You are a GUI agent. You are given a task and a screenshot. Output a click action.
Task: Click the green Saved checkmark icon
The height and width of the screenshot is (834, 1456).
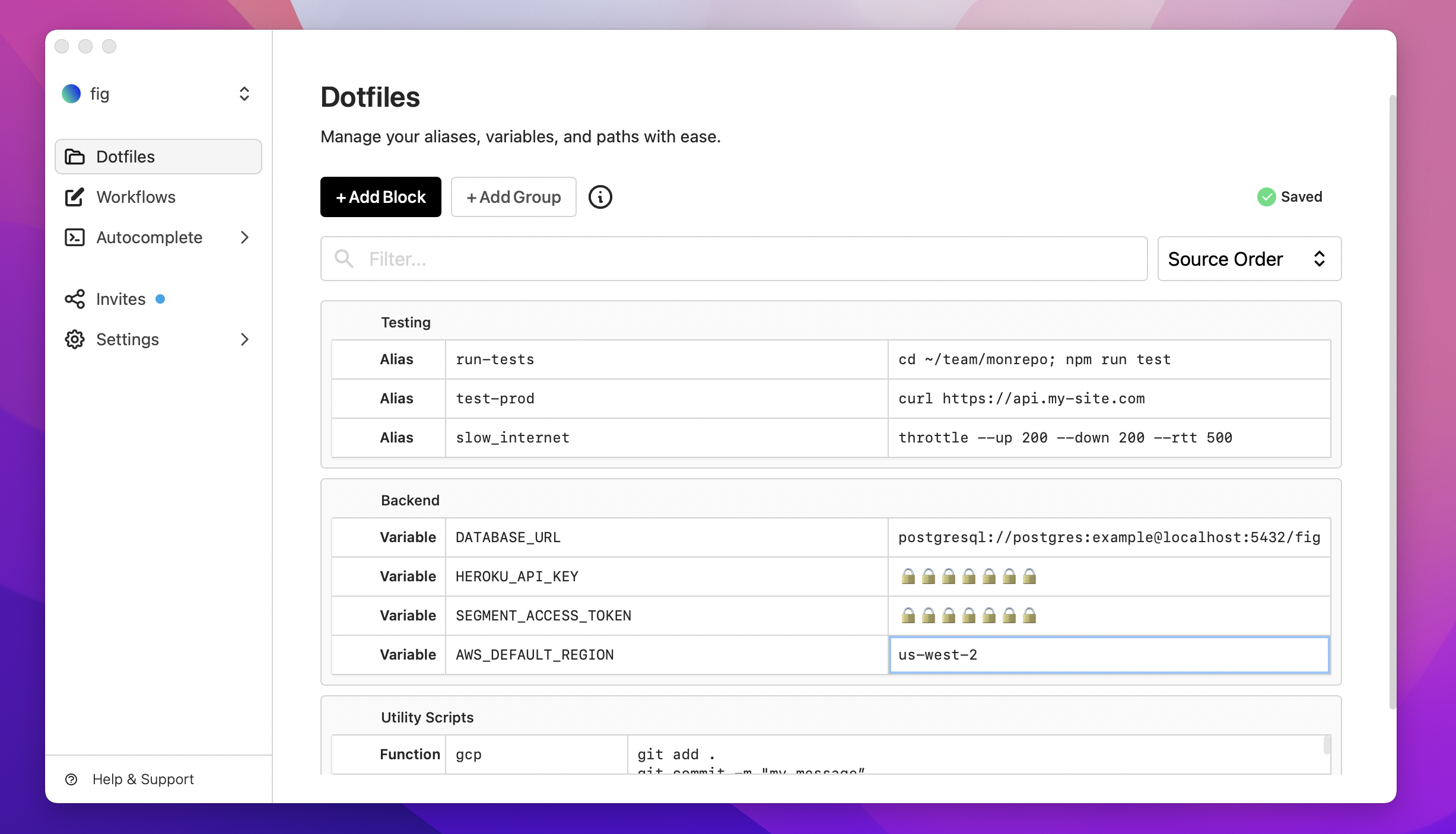(x=1266, y=197)
